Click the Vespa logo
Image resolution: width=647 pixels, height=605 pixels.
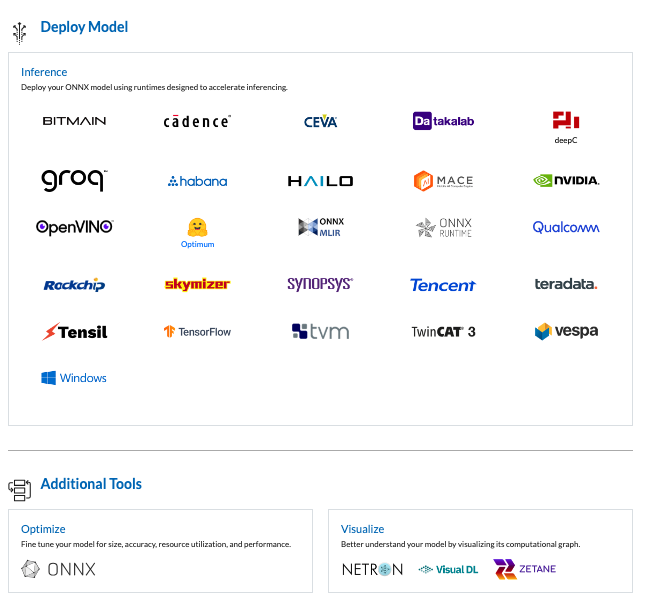(x=566, y=331)
